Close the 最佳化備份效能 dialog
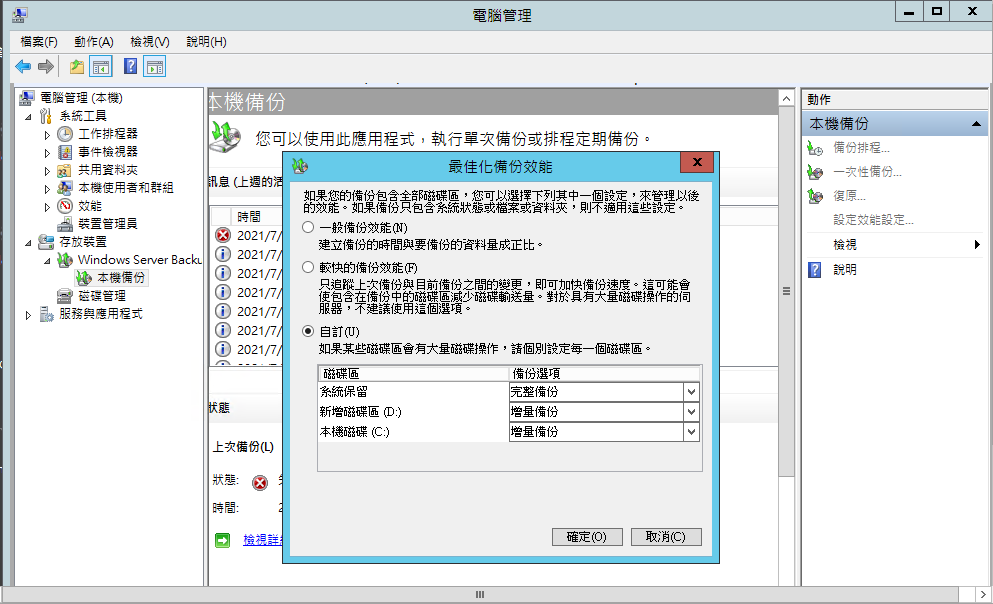Screen dimensions: 993x604 click(x=697, y=163)
